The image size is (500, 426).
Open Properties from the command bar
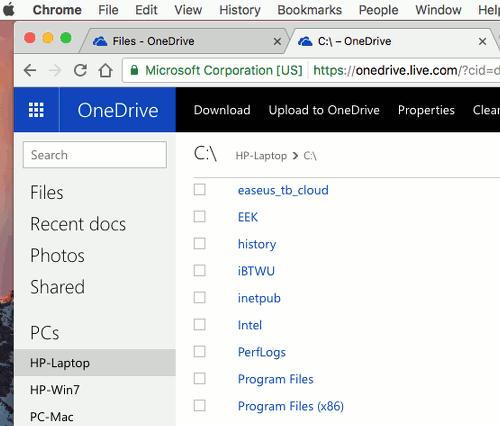[x=426, y=110]
